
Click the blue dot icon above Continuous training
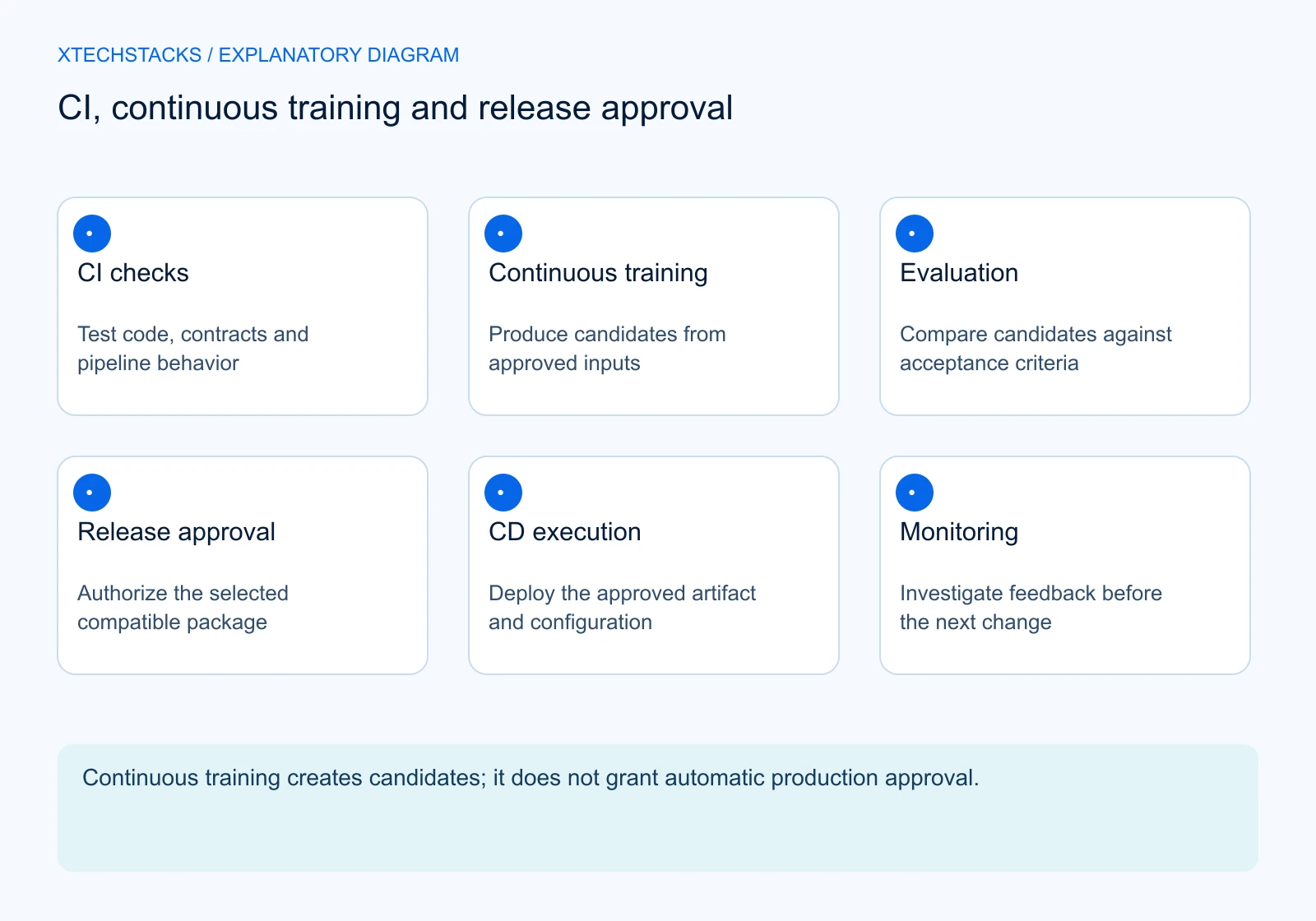click(503, 234)
